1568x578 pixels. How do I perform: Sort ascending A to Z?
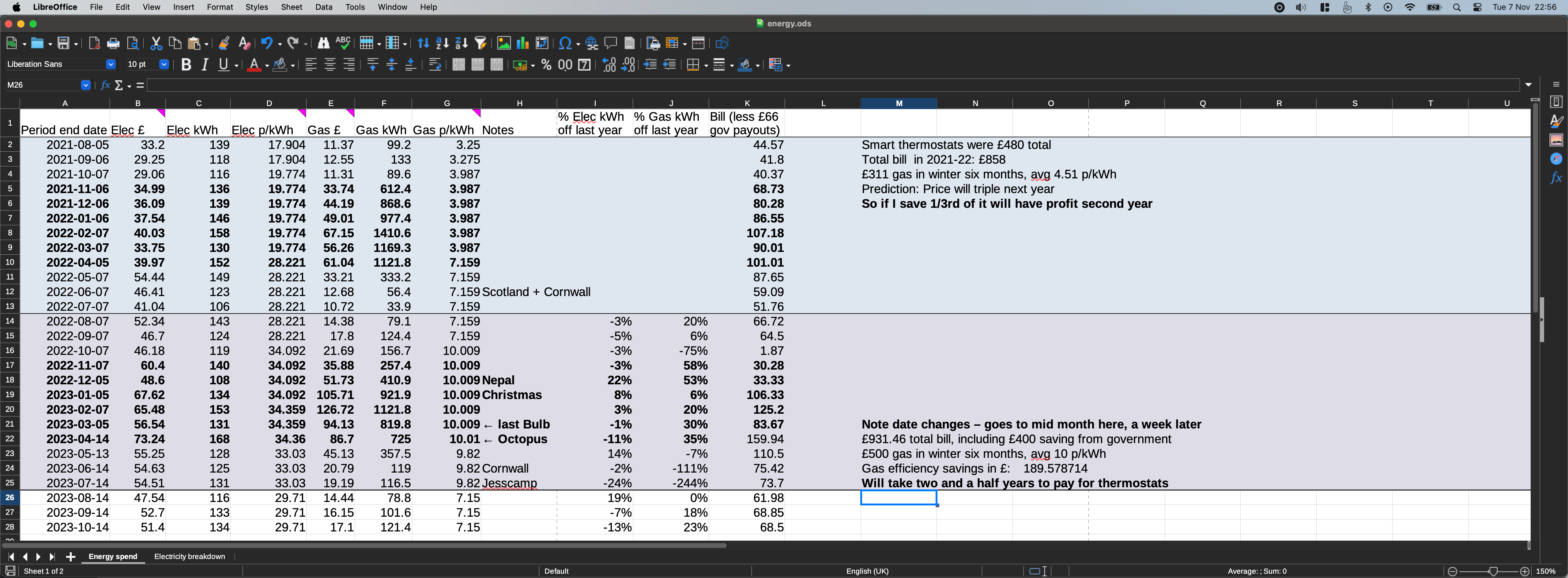pos(443,43)
